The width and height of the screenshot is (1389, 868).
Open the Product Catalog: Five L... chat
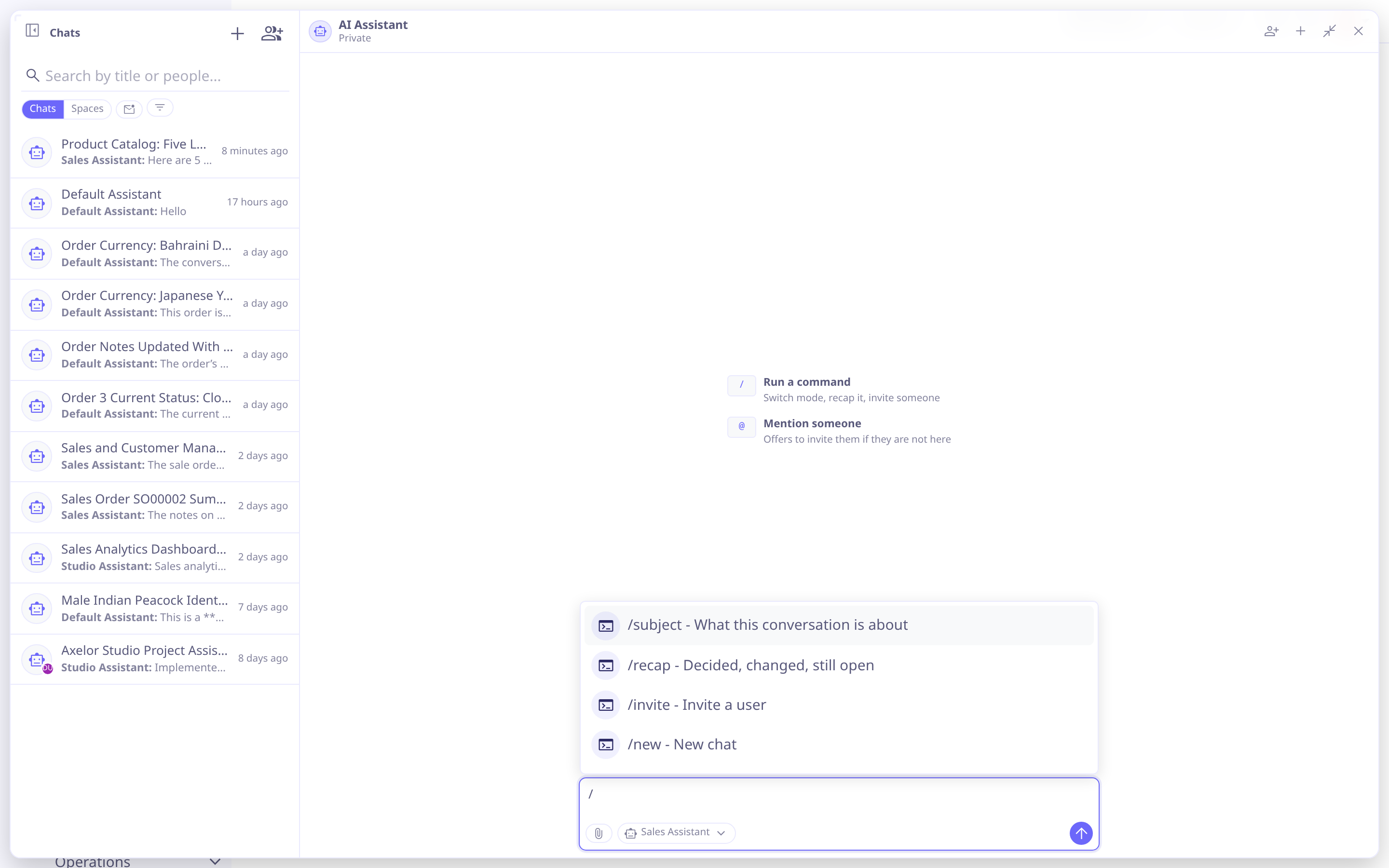[154, 152]
